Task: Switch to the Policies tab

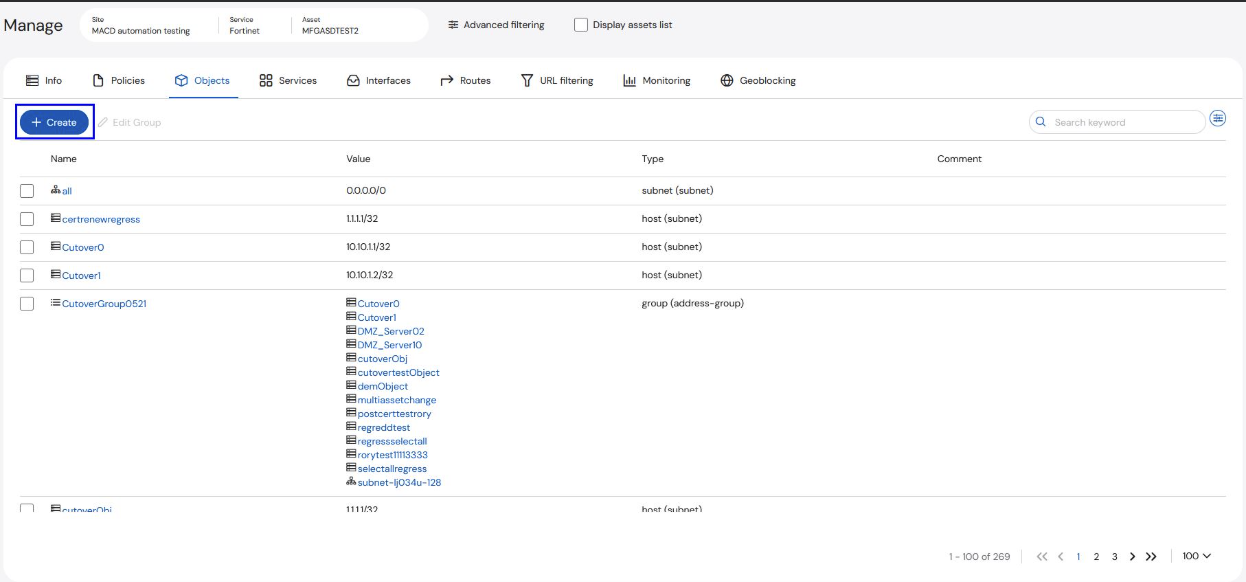Action: pos(119,80)
